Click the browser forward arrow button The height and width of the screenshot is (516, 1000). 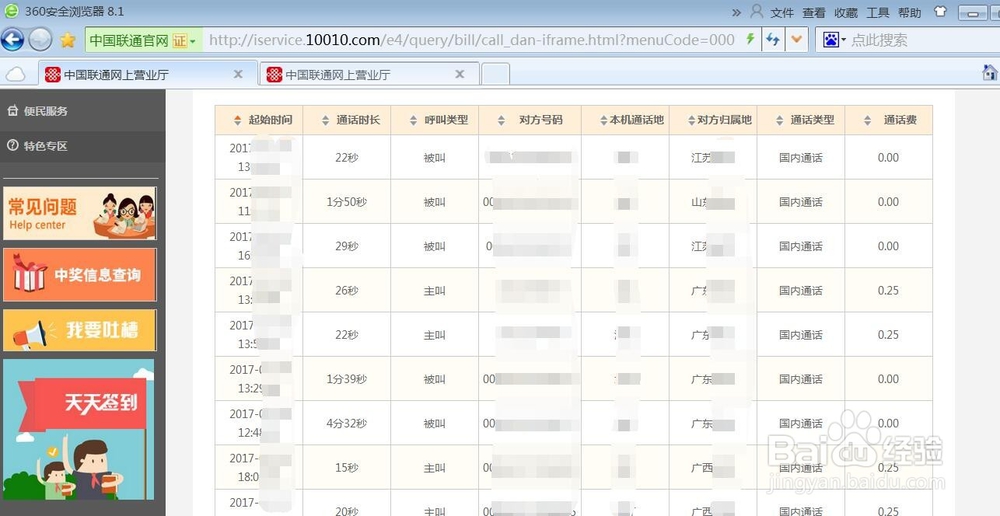click(x=40, y=40)
